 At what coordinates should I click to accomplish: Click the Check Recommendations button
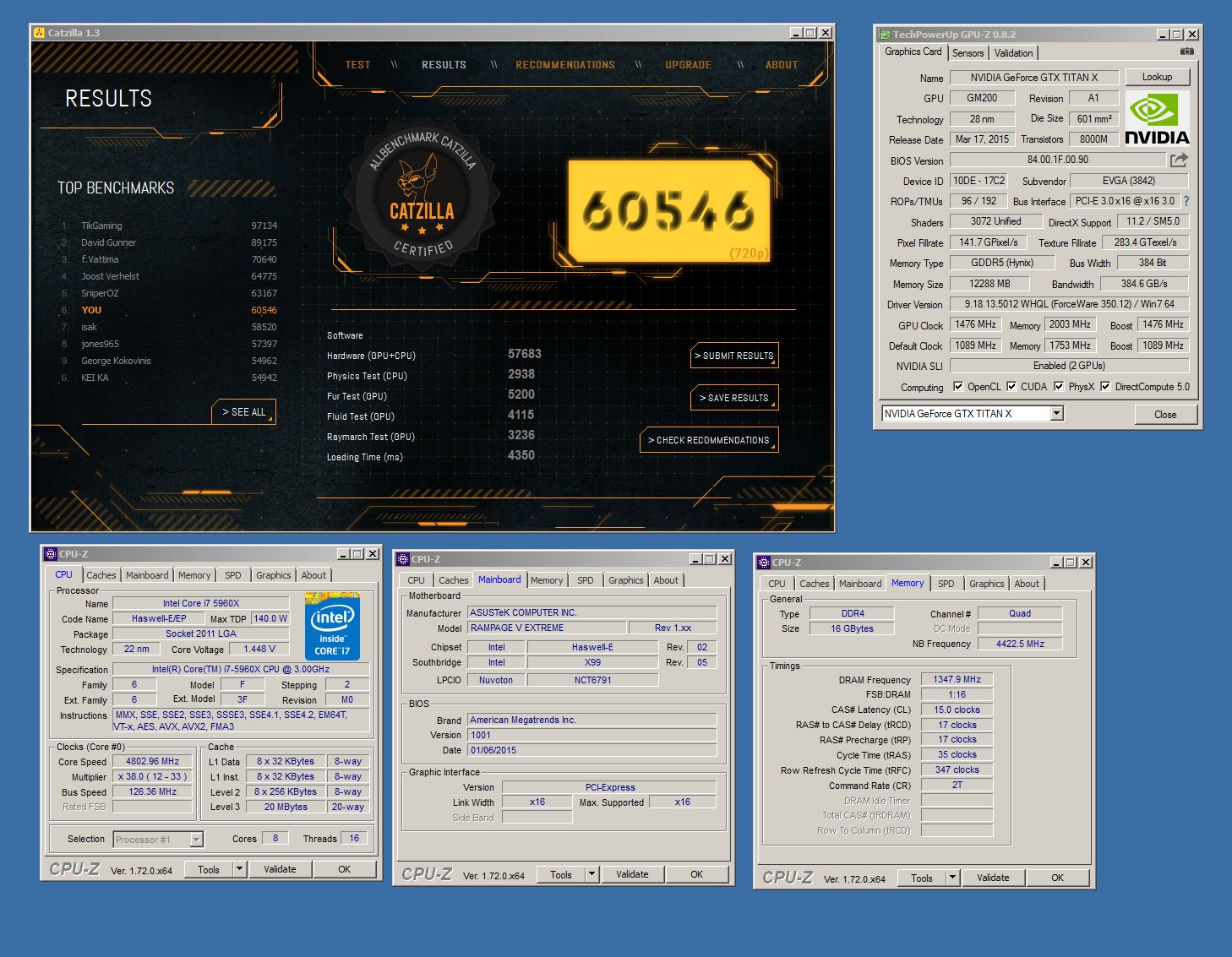pos(709,440)
